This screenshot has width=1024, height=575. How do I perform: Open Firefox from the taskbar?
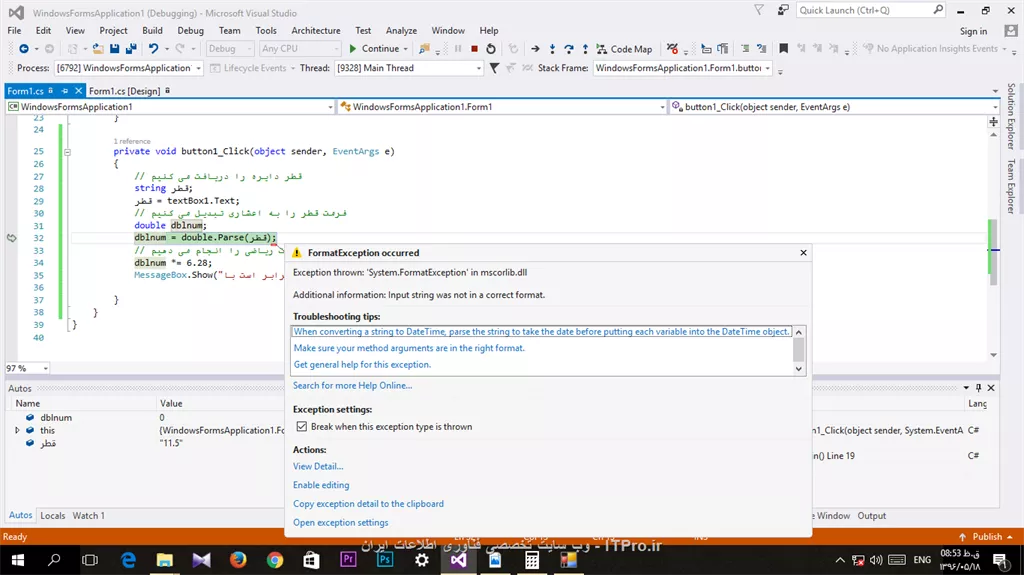tap(238, 560)
